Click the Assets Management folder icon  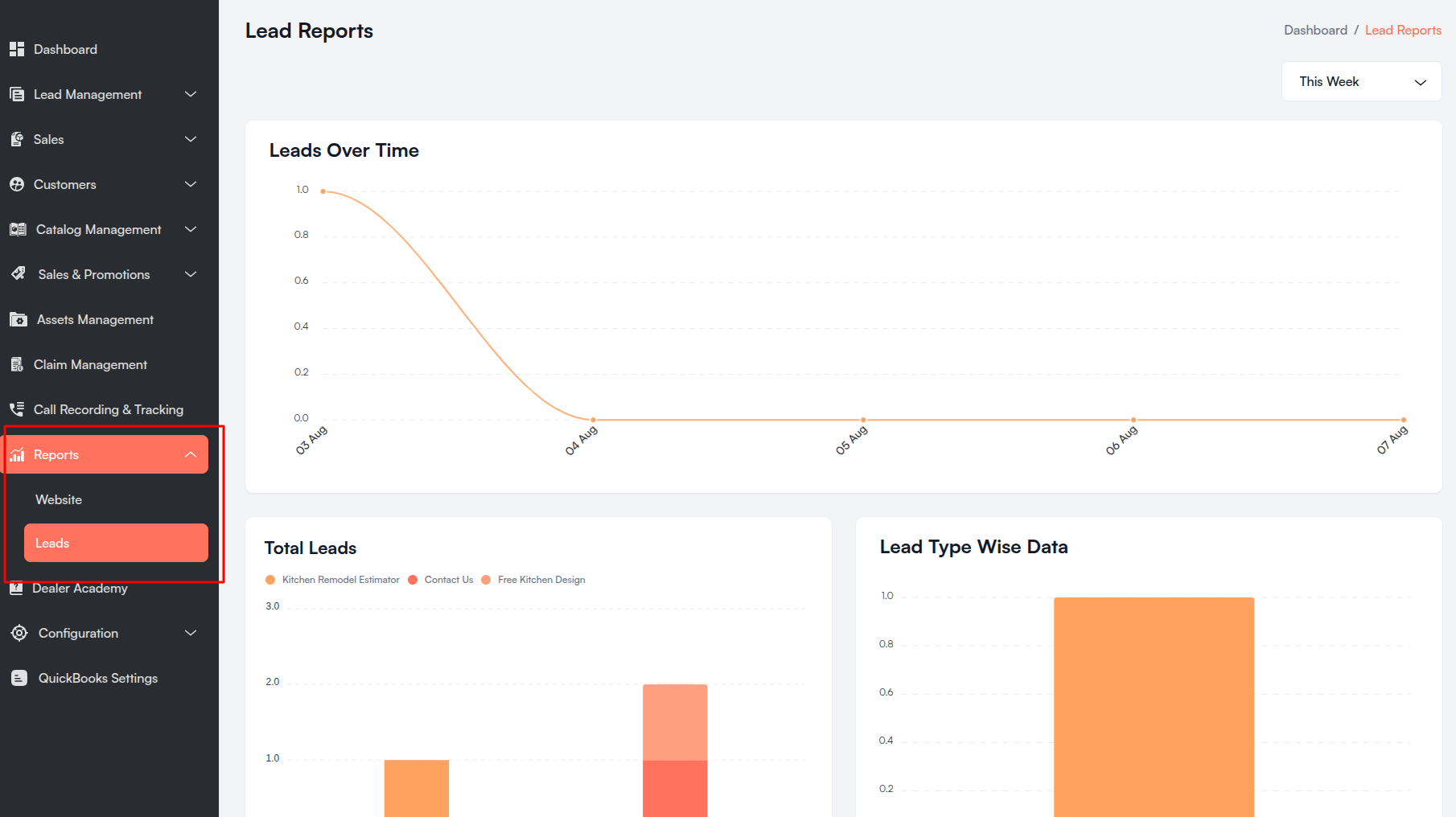coord(19,319)
